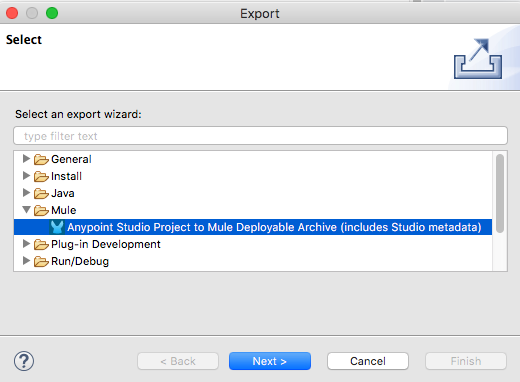Select the Mule category label

pyautogui.click(x=64, y=210)
